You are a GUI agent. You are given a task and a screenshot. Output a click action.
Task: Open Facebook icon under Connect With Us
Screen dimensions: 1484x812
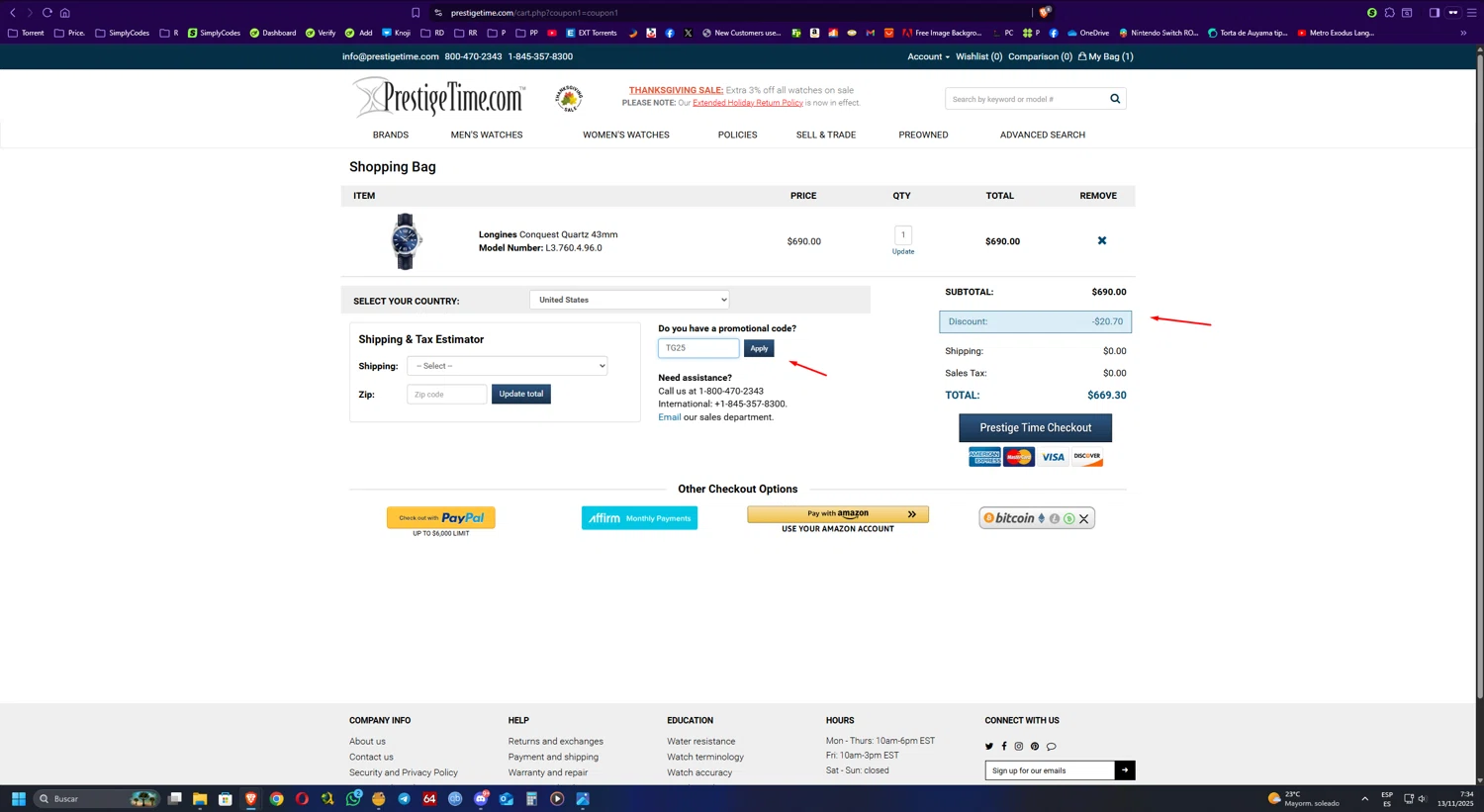coord(1003,747)
